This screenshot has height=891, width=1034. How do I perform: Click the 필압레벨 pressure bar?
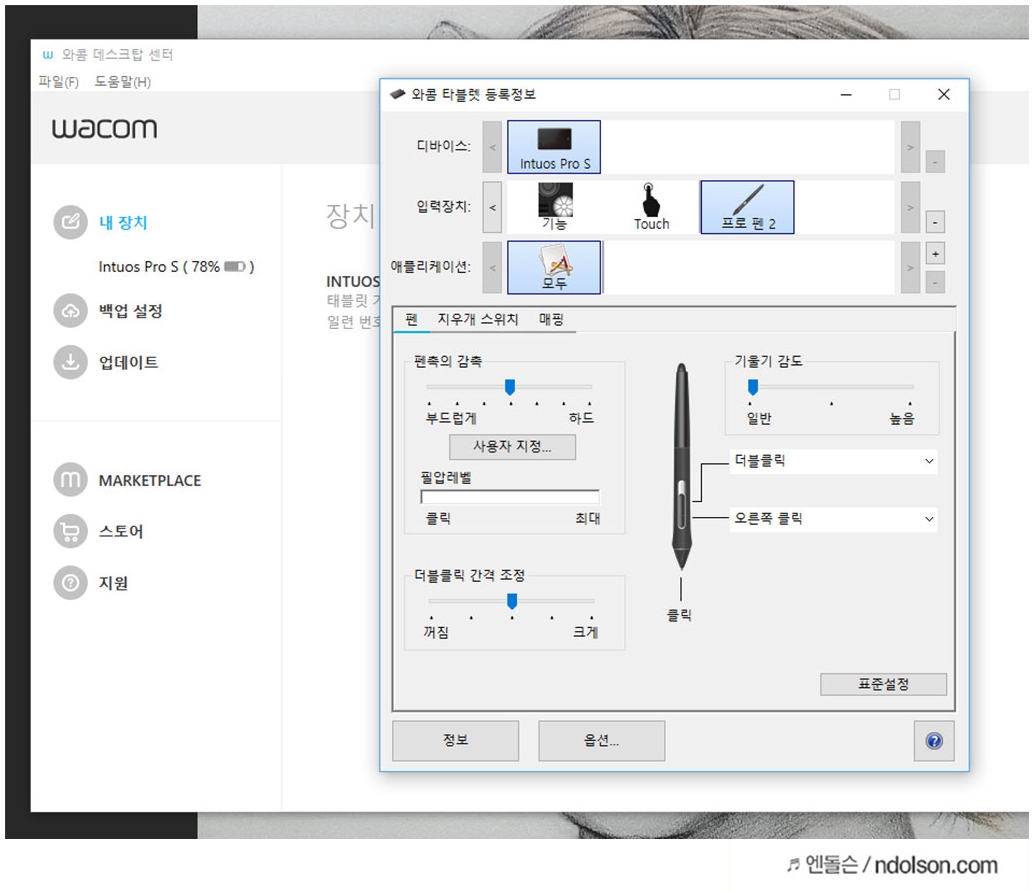pos(510,497)
